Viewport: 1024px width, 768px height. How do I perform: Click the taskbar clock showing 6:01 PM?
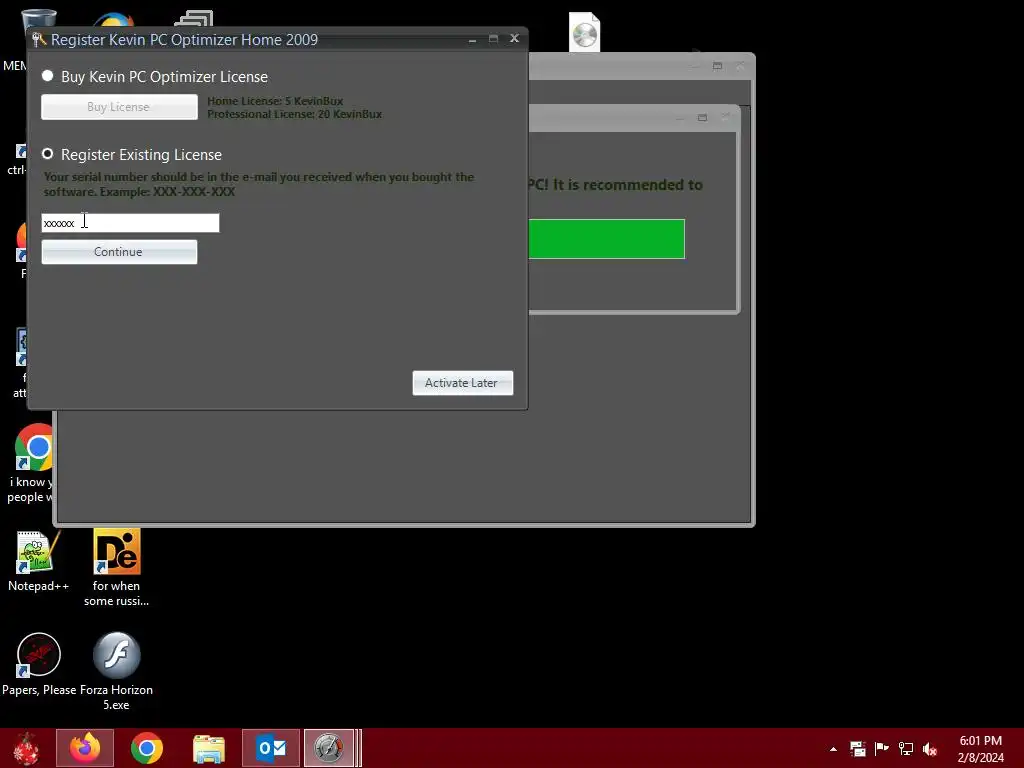tap(980, 741)
